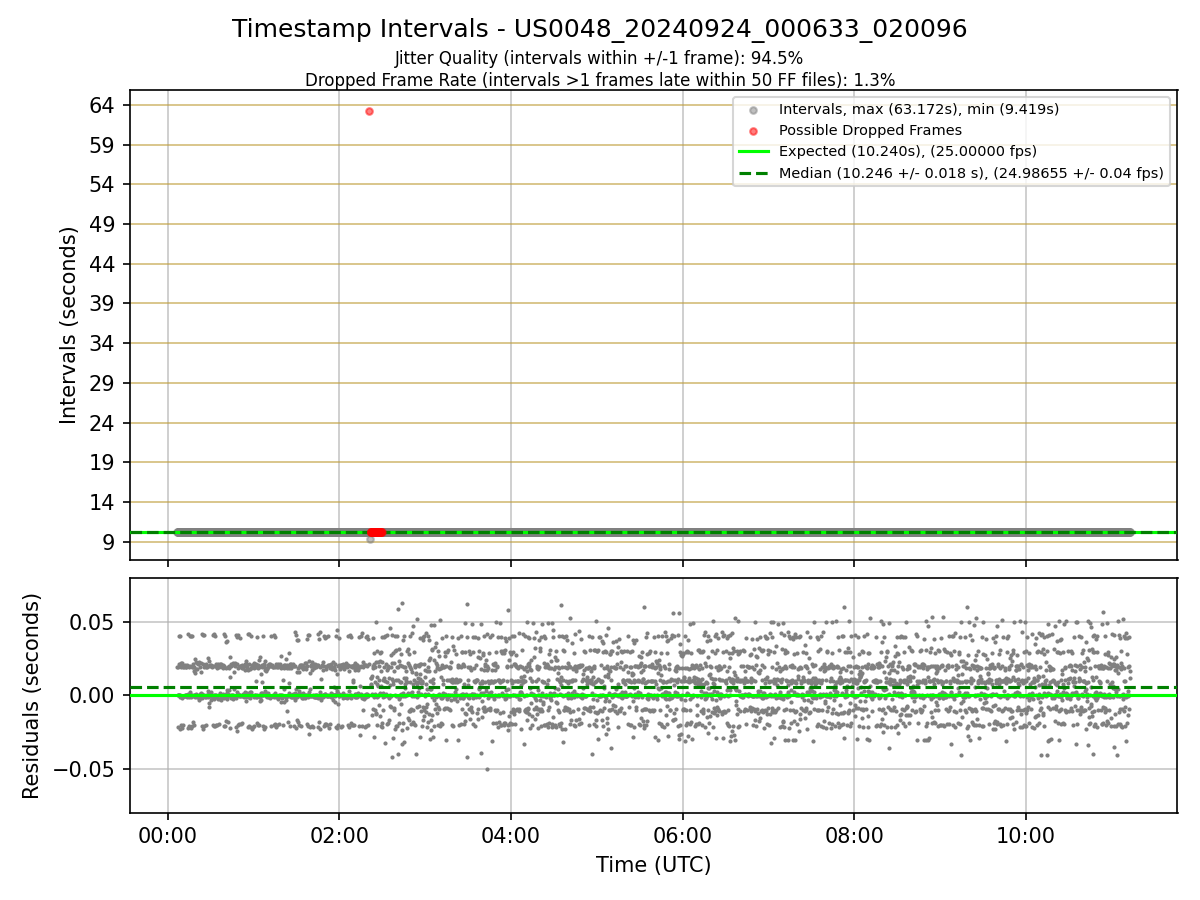Click the y-axis tick label '54'
Screen dimensions: 1200x900
(103, 184)
